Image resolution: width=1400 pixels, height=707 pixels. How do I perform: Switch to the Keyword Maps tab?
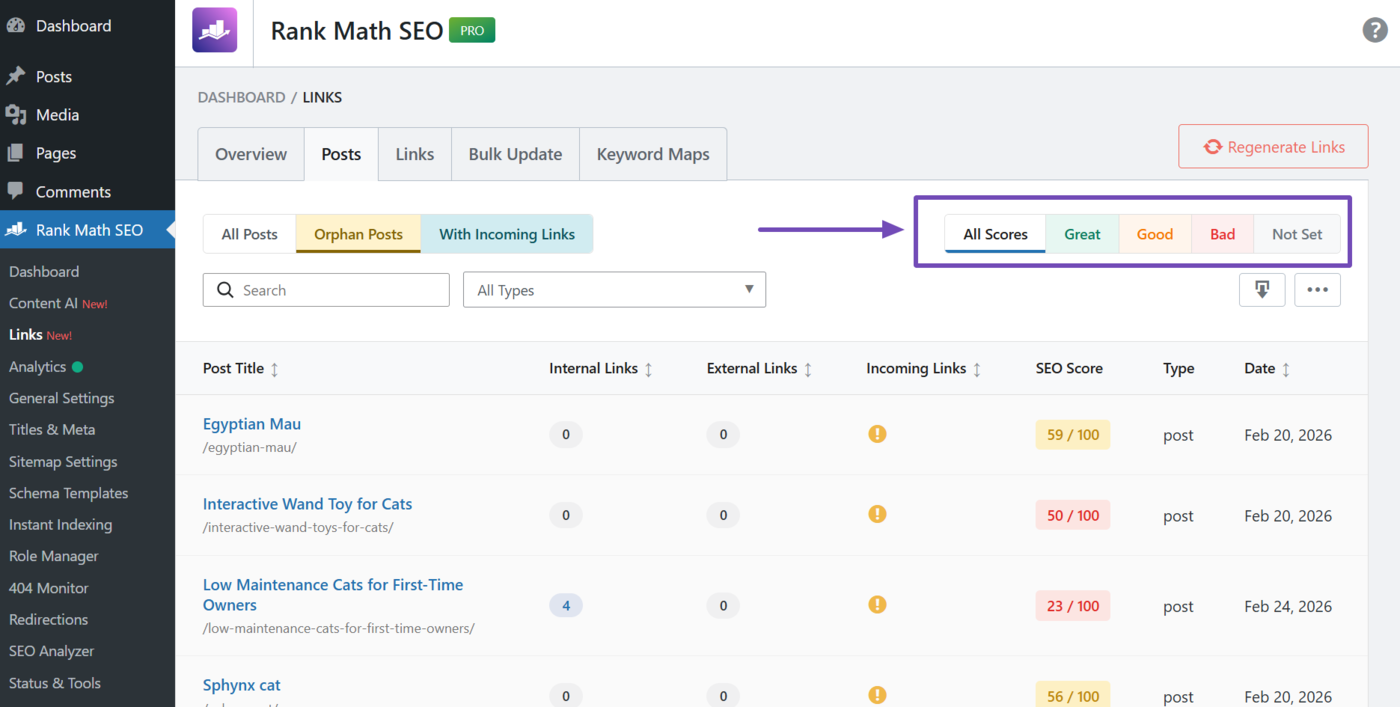coord(652,153)
